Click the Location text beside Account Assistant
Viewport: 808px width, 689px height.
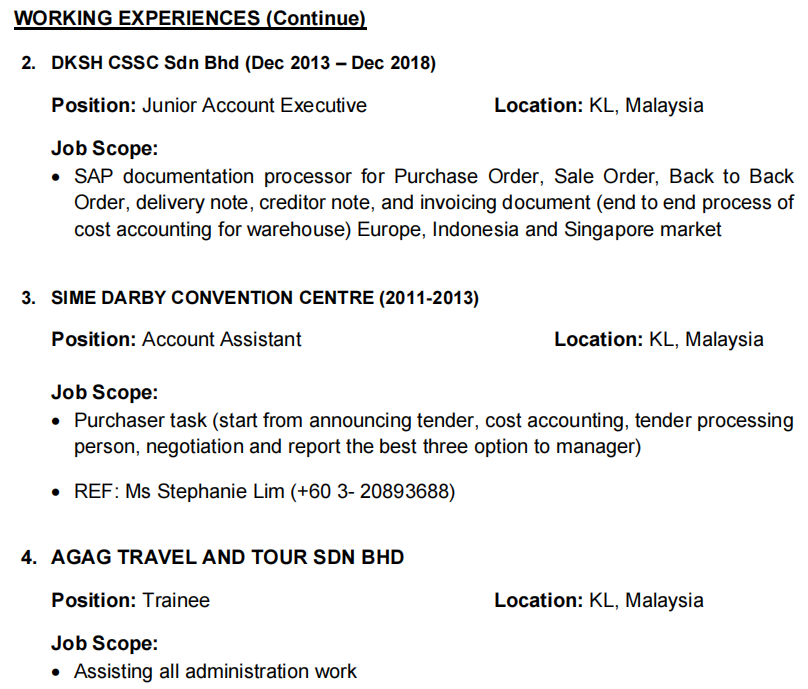[x=658, y=339]
